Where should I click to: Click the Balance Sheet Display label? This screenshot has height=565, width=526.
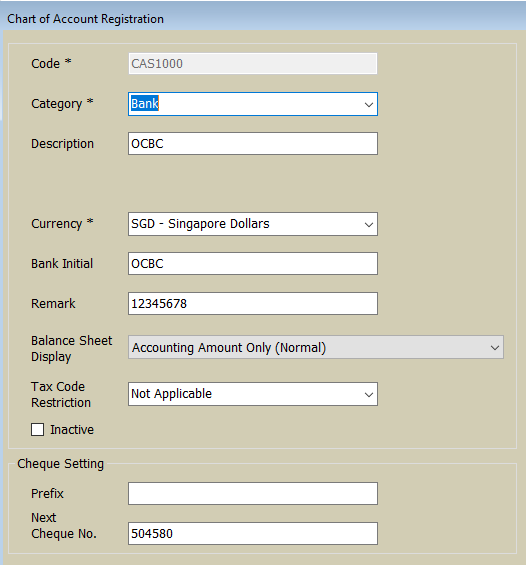coord(71,348)
